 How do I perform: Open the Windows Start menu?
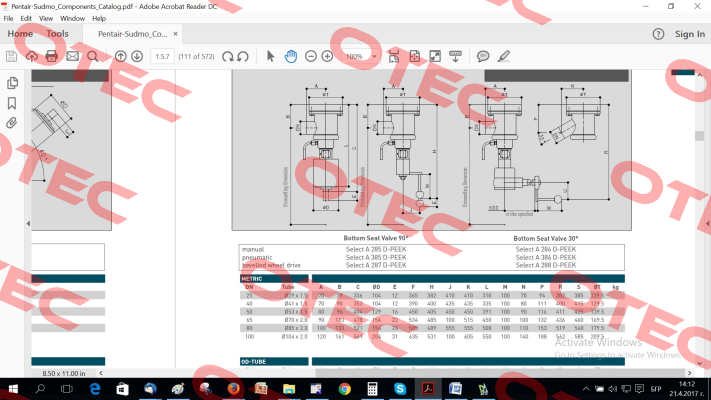pyautogui.click(x=13, y=389)
